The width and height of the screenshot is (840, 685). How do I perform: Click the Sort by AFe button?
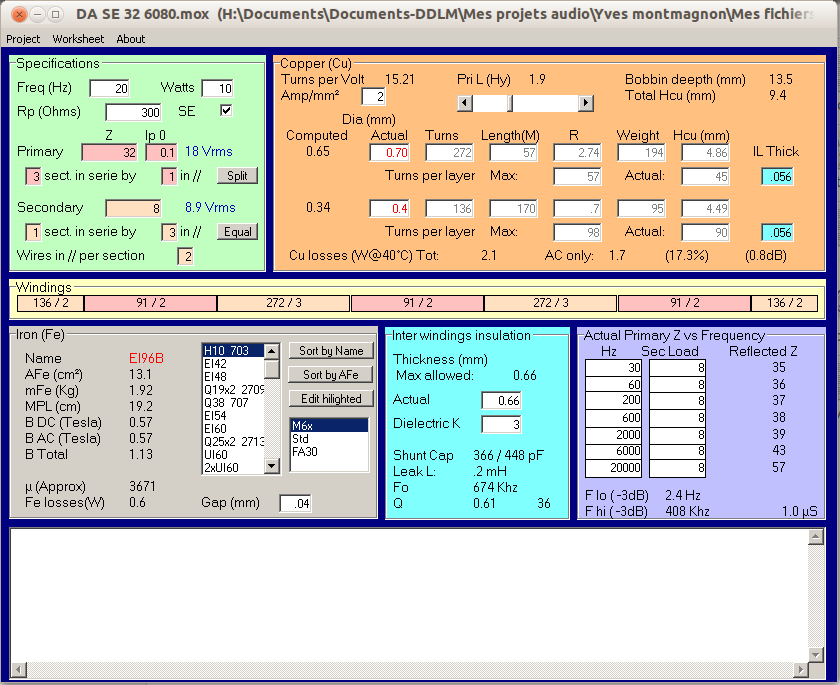point(331,375)
